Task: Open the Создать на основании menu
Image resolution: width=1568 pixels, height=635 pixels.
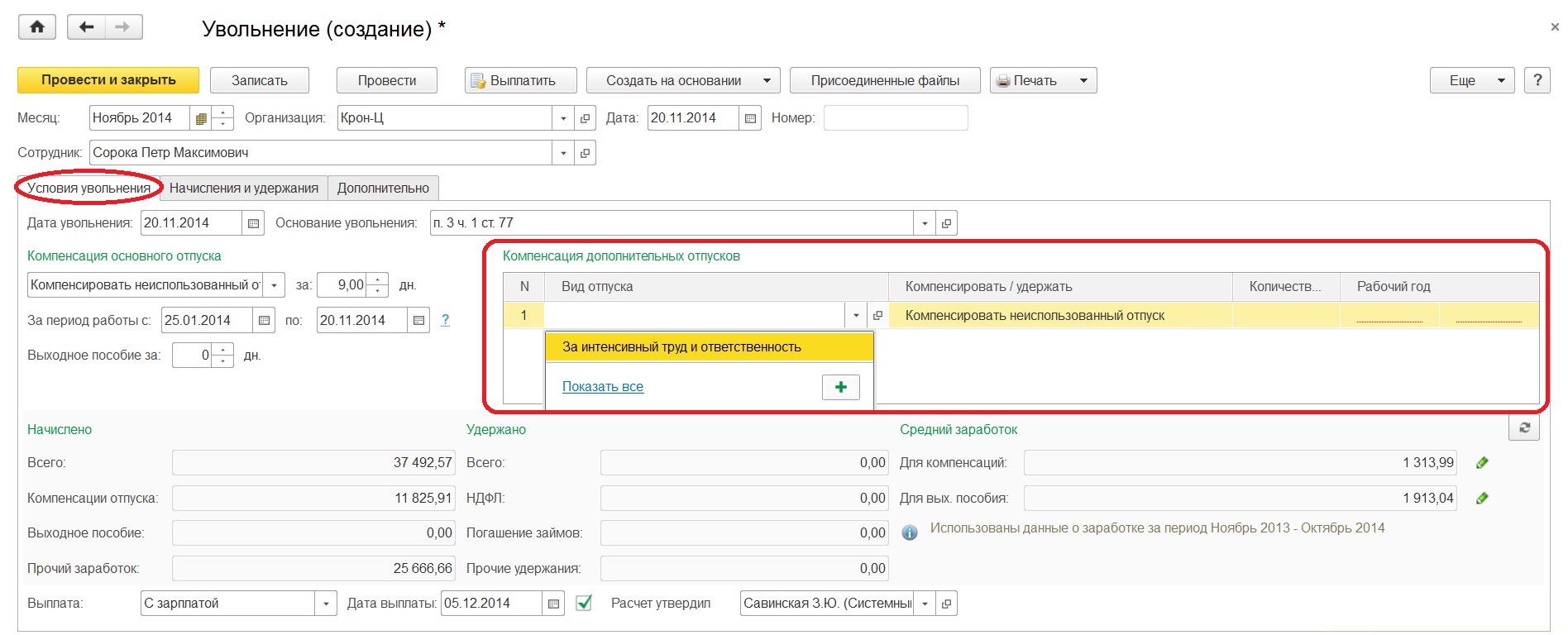Action: click(682, 80)
